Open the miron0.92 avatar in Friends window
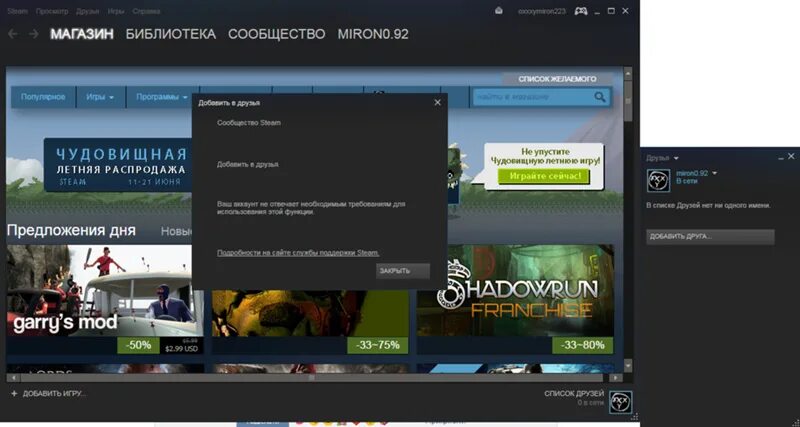Viewport: 800px width, 427px height. 658,181
